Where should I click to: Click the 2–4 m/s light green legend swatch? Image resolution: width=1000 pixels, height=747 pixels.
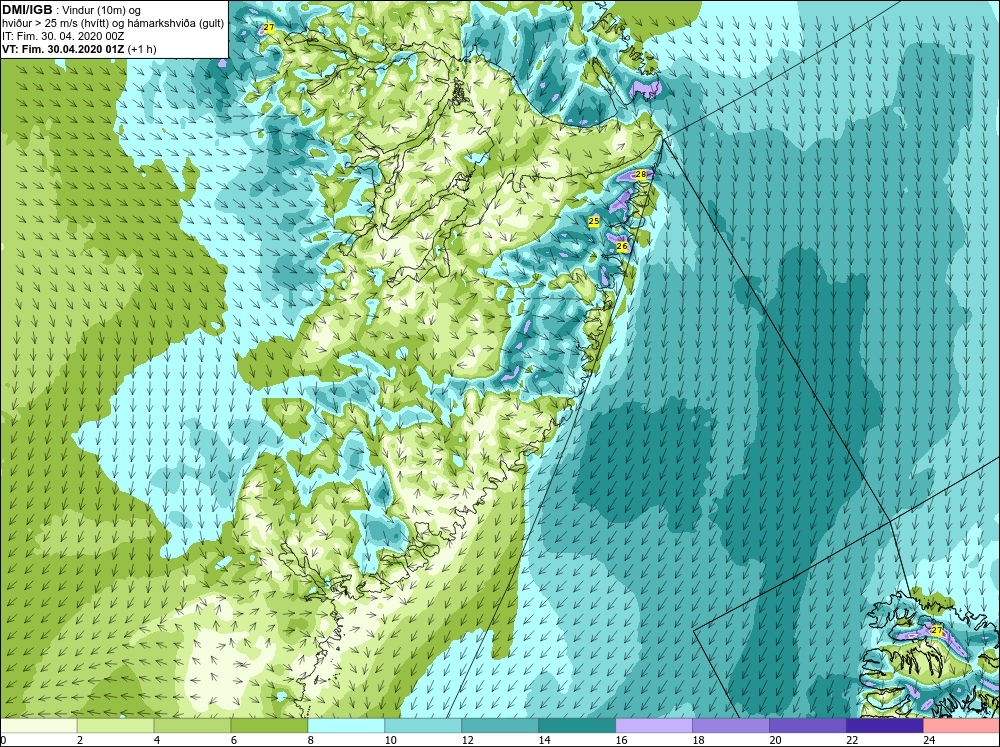pos(115,726)
